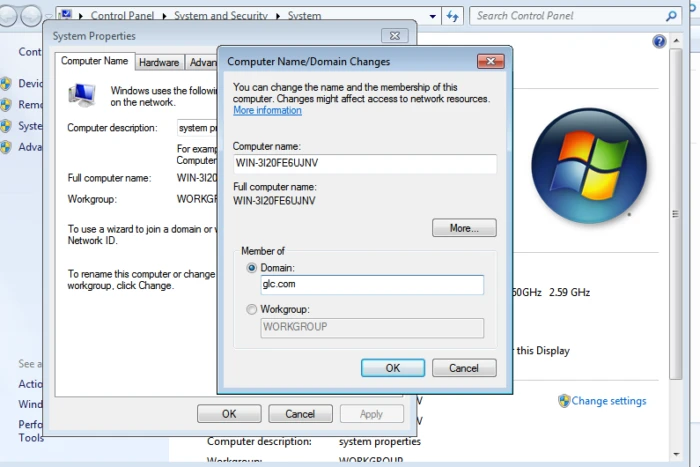This screenshot has width=700, height=467.
Task: Open Advanced system settings shield icon
Action: 5,147
